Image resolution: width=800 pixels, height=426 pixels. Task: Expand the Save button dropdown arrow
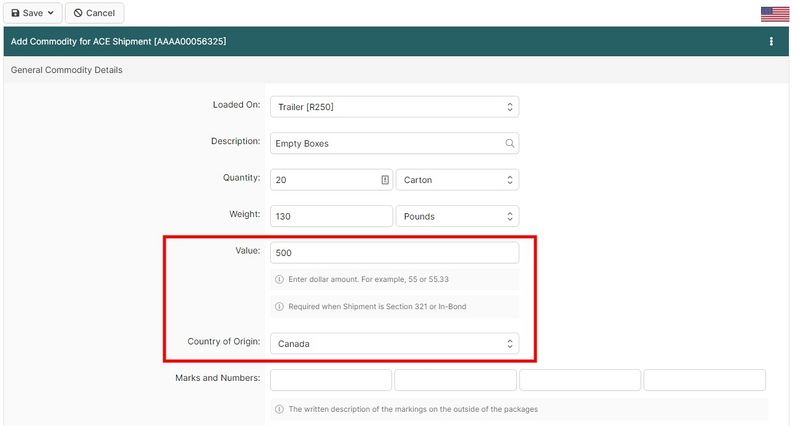coord(50,13)
